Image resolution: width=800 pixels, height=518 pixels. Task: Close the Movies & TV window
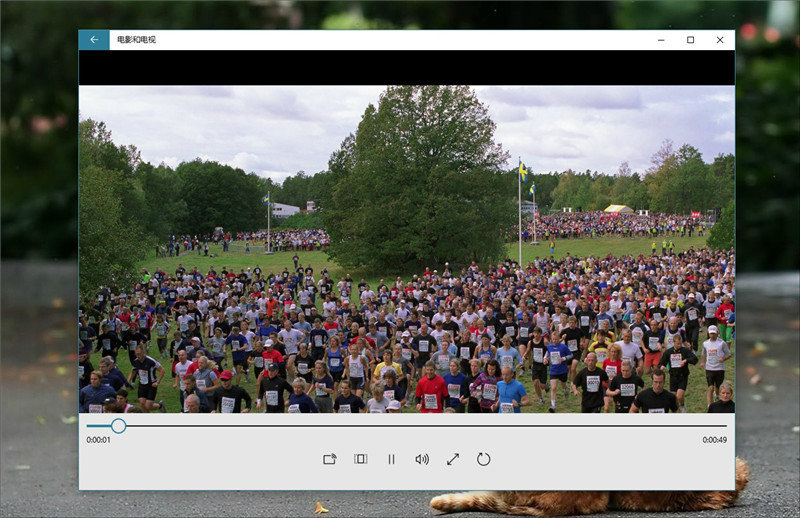pos(720,40)
